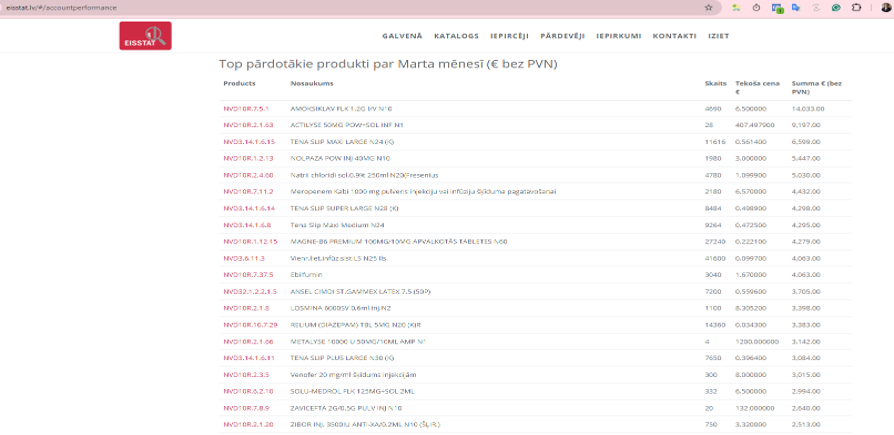Open product link NVD10R.2.1.66

(248, 342)
